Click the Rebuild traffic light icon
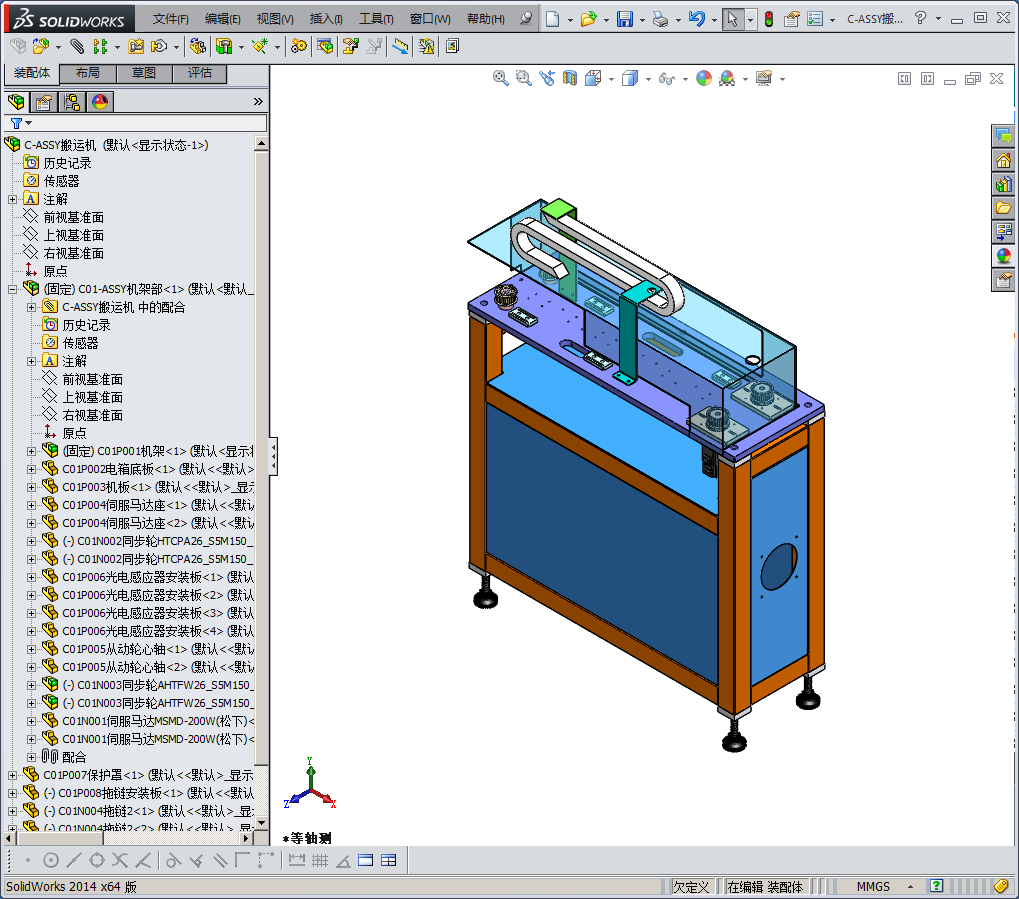Viewport: 1019px width, 899px height. pos(768,19)
